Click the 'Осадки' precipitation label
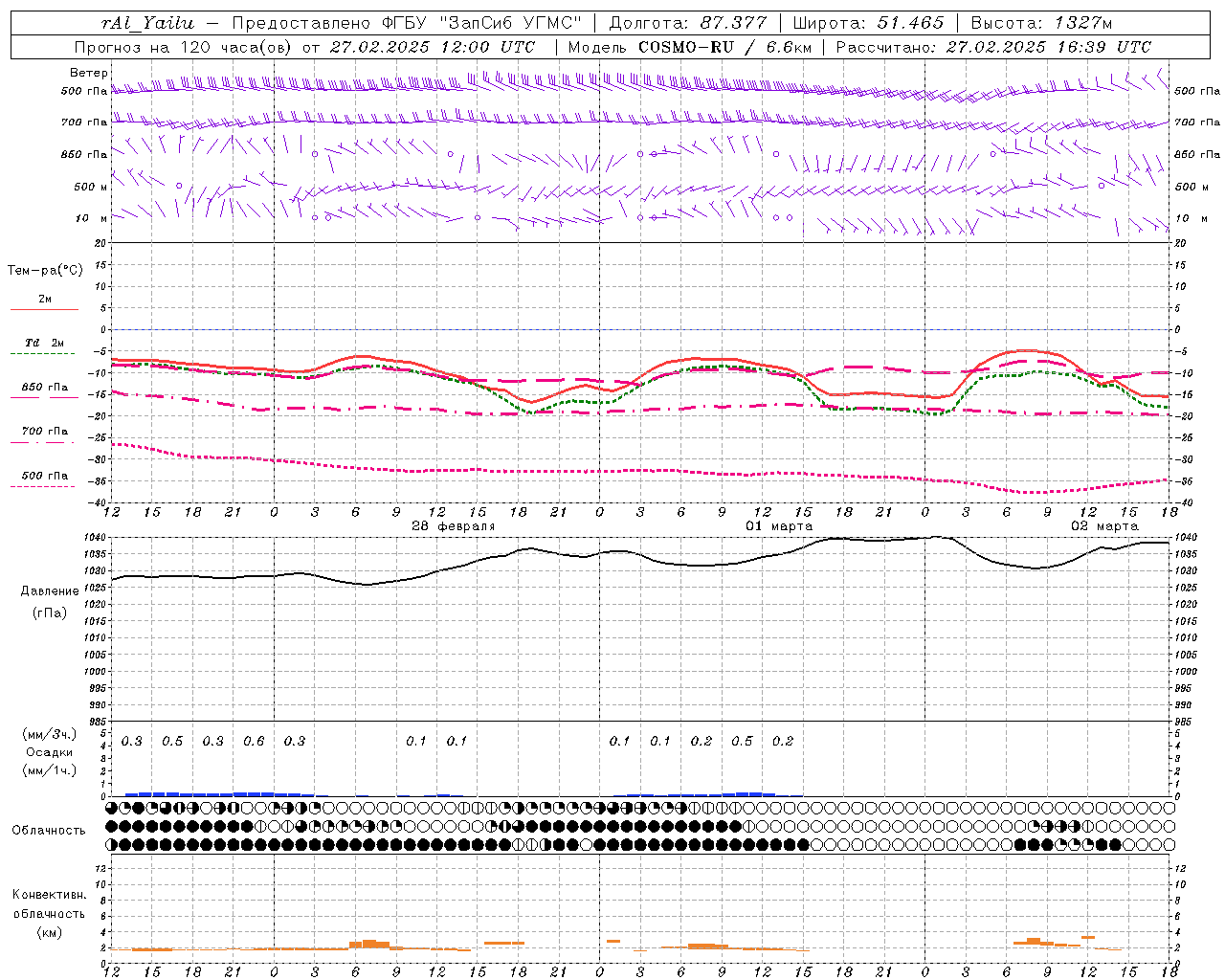The width and height of the screenshot is (1225, 980). coord(50,752)
